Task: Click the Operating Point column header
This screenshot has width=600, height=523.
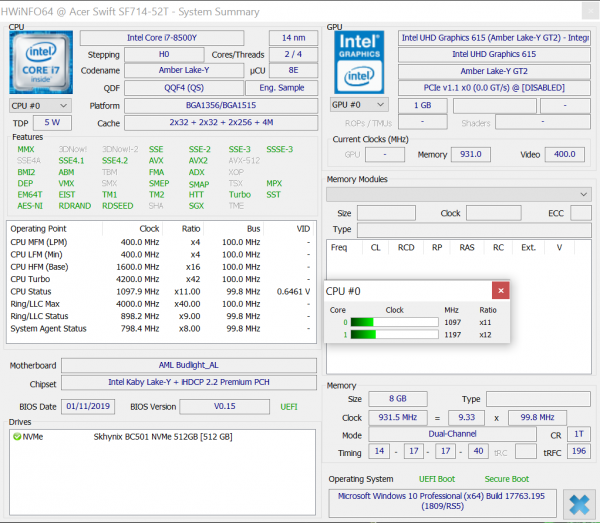Action: tap(55, 229)
